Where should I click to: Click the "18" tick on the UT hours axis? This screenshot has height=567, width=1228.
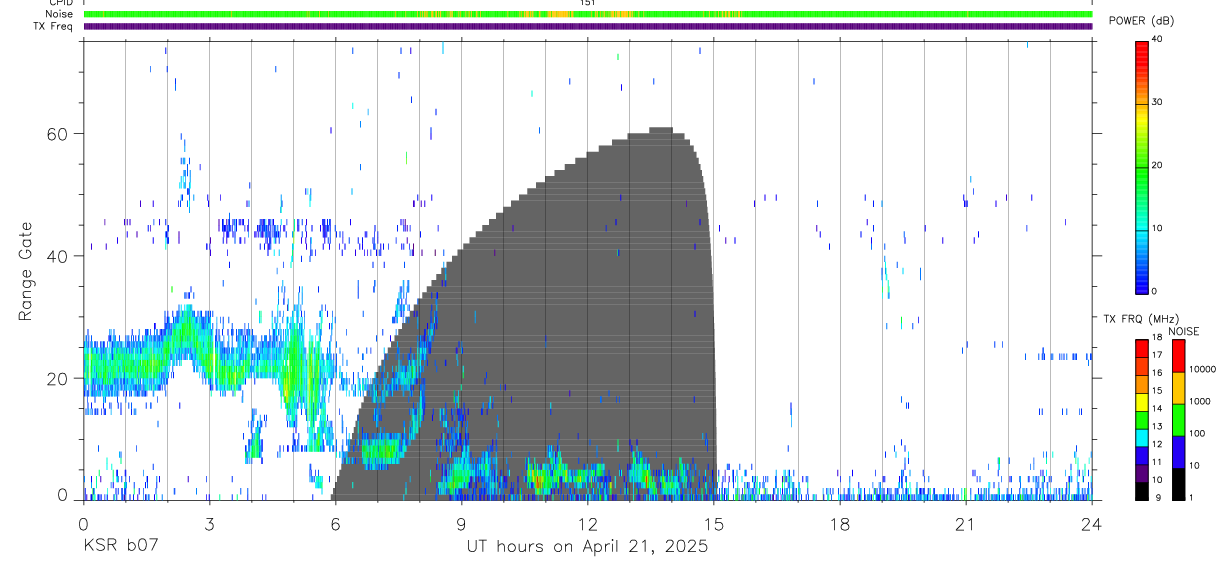coord(839,523)
